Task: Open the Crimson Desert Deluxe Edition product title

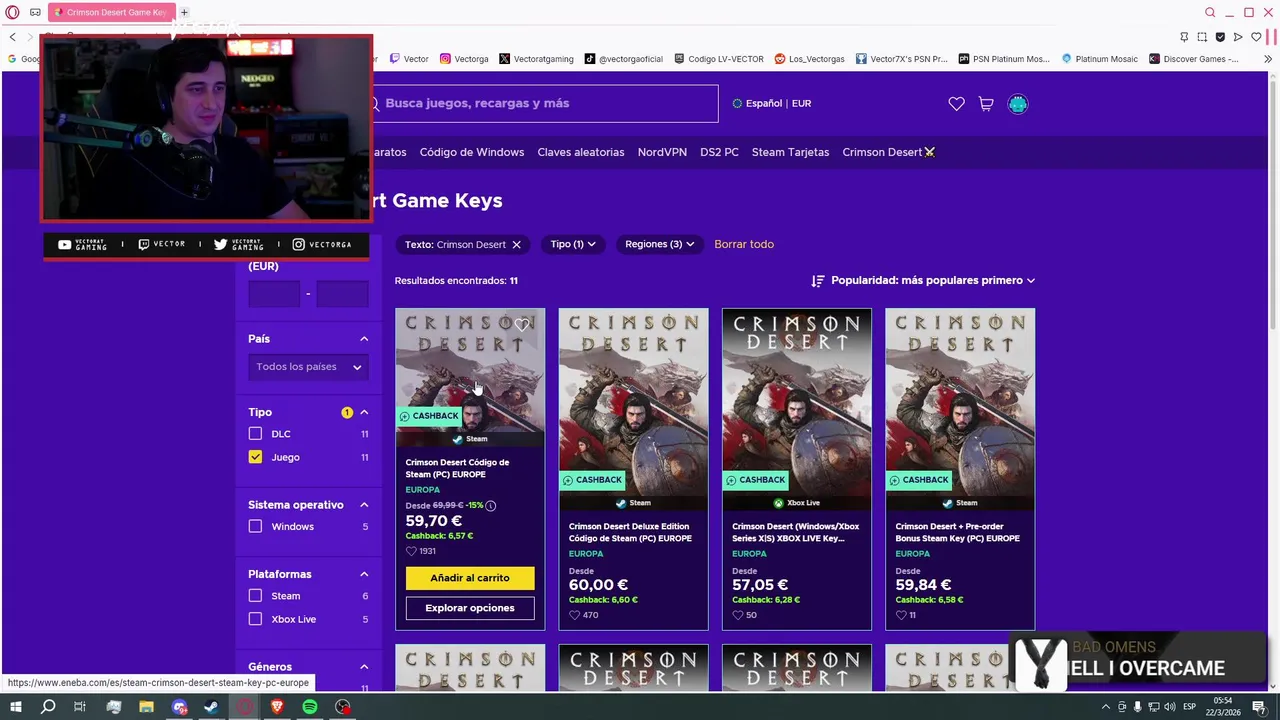Action: (630, 532)
